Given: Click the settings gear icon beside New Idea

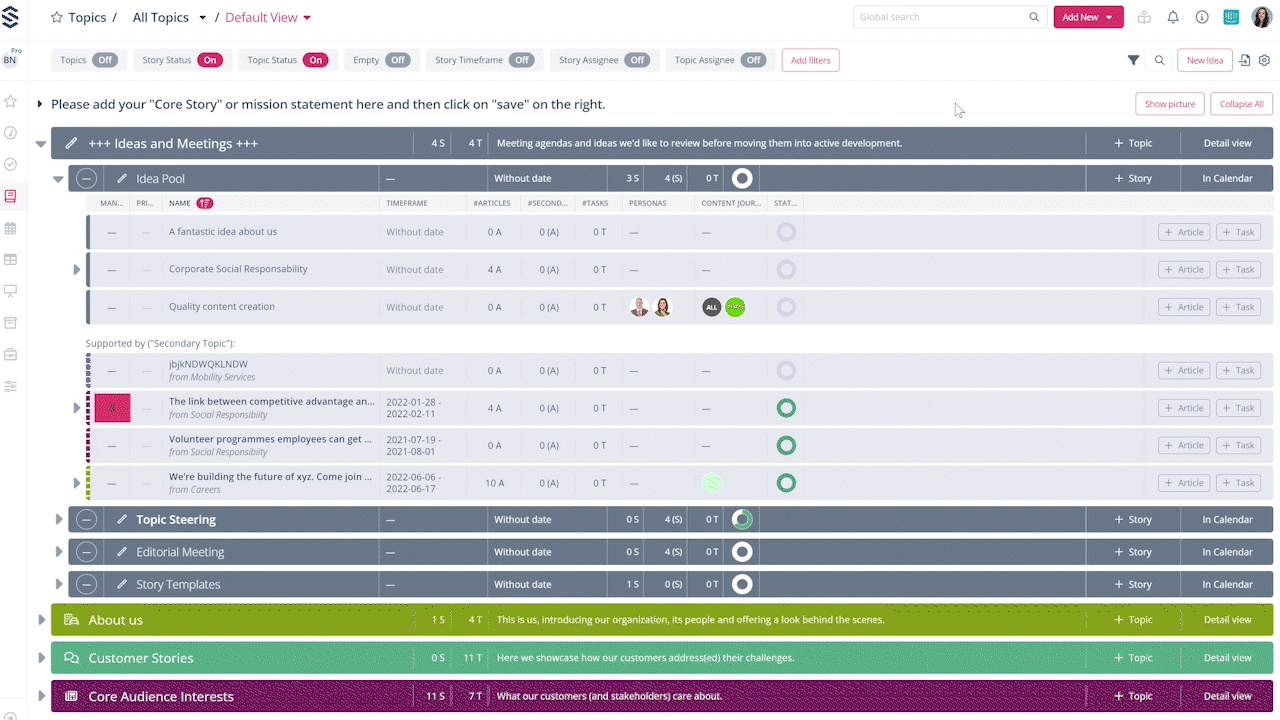Looking at the screenshot, I should pyautogui.click(x=1264, y=60).
